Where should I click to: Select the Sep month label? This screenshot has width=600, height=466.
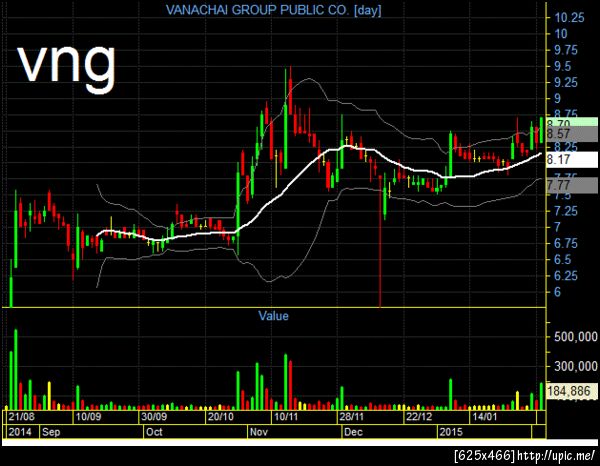point(51,432)
